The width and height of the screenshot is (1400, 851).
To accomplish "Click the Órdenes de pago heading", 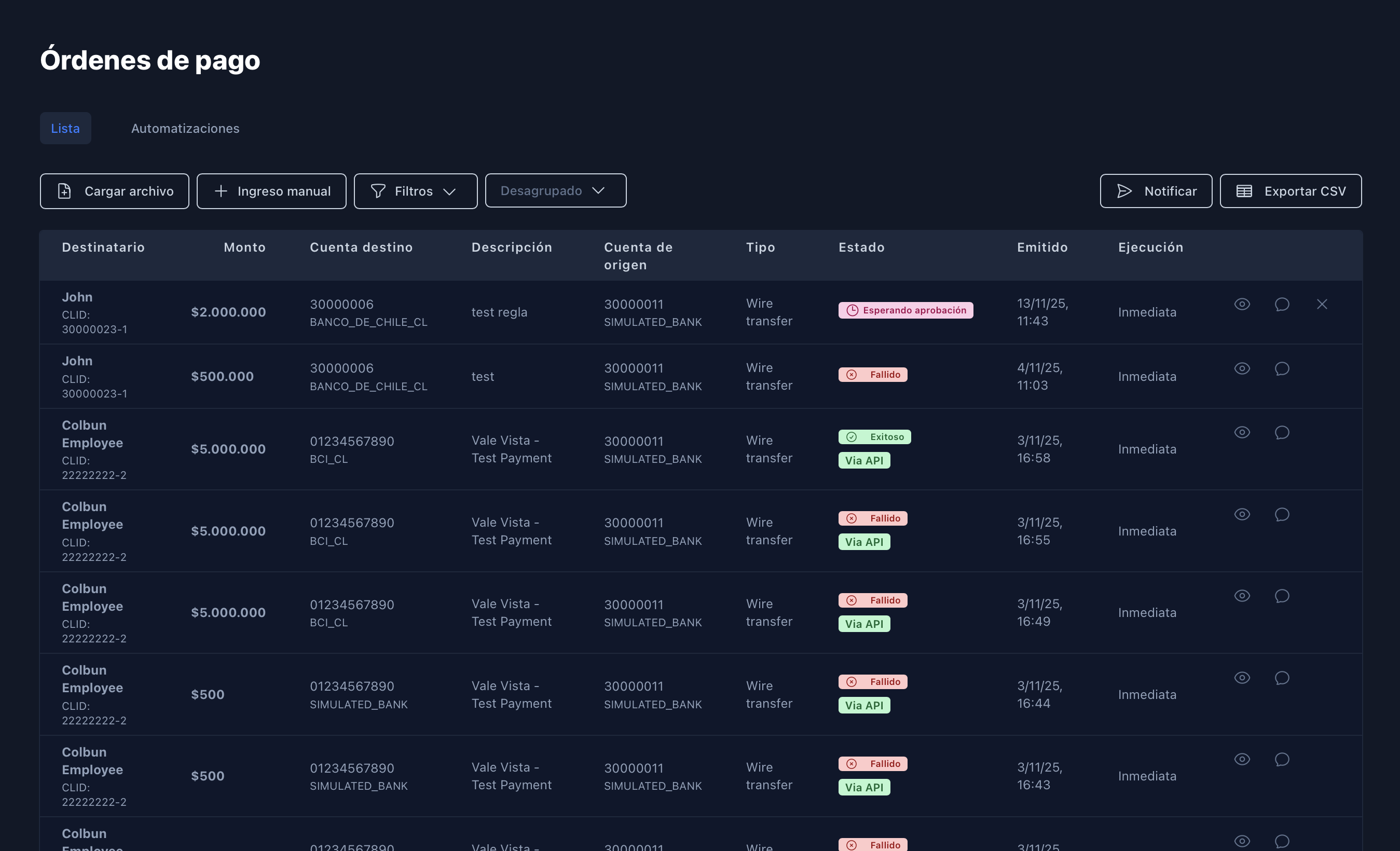I will (150, 60).
